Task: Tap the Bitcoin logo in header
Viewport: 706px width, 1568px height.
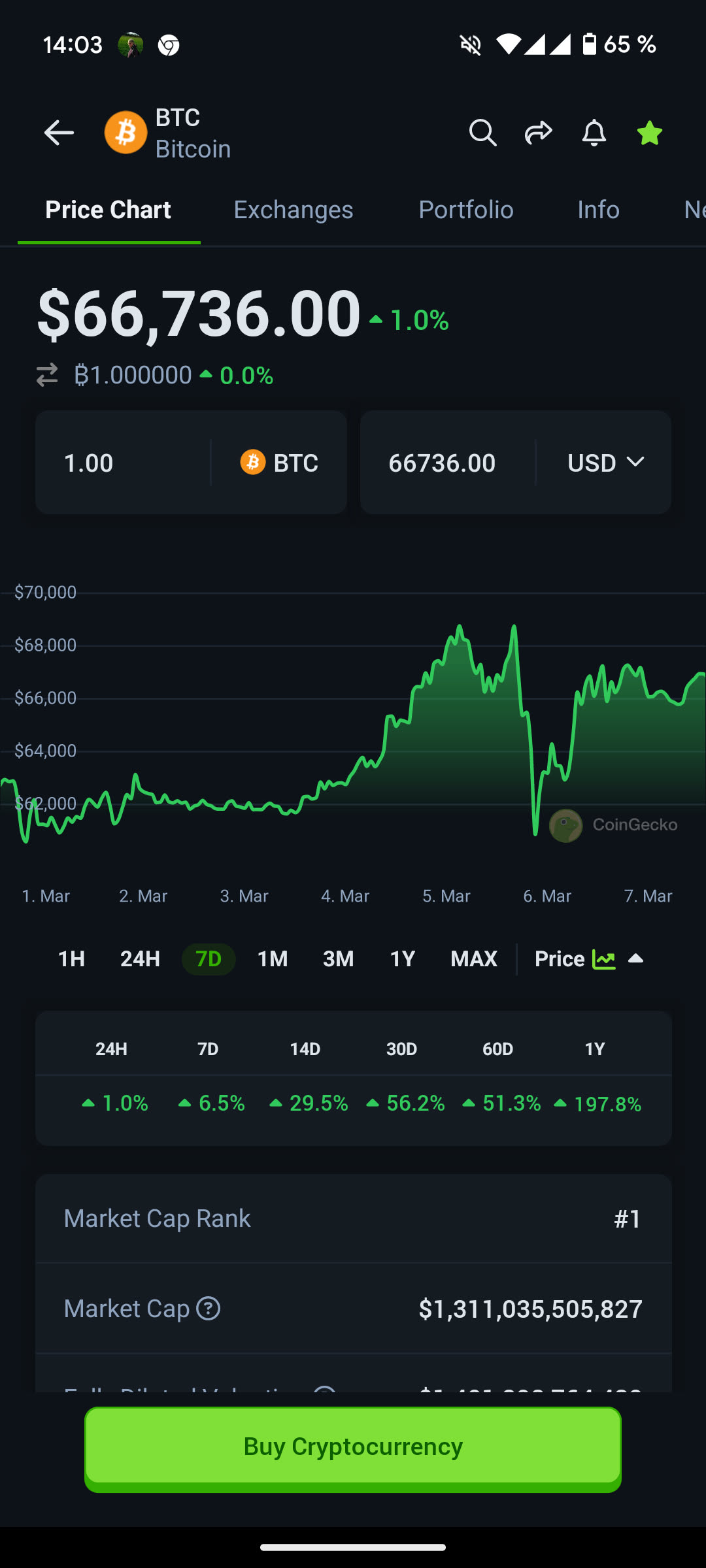Action: pos(126,133)
